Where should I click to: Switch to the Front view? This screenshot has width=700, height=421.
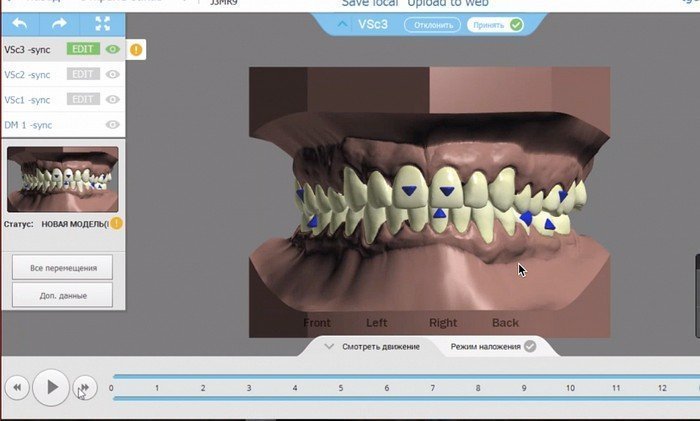pyautogui.click(x=317, y=322)
